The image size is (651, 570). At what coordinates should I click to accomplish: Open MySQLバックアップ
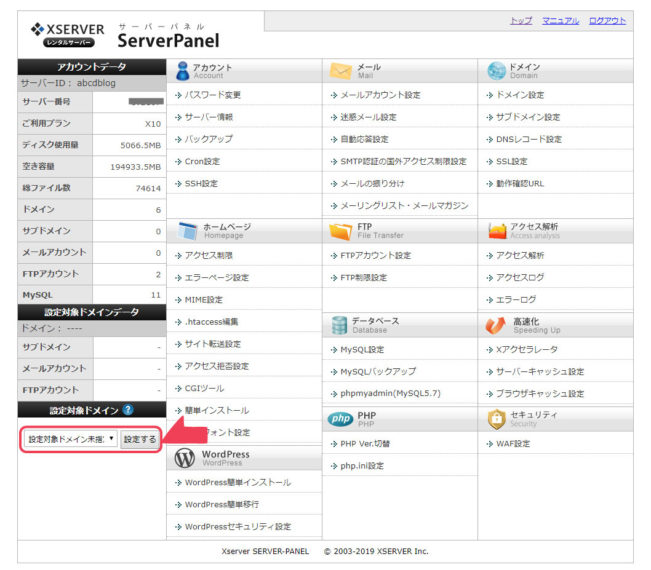pyautogui.click(x=378, y=372)
